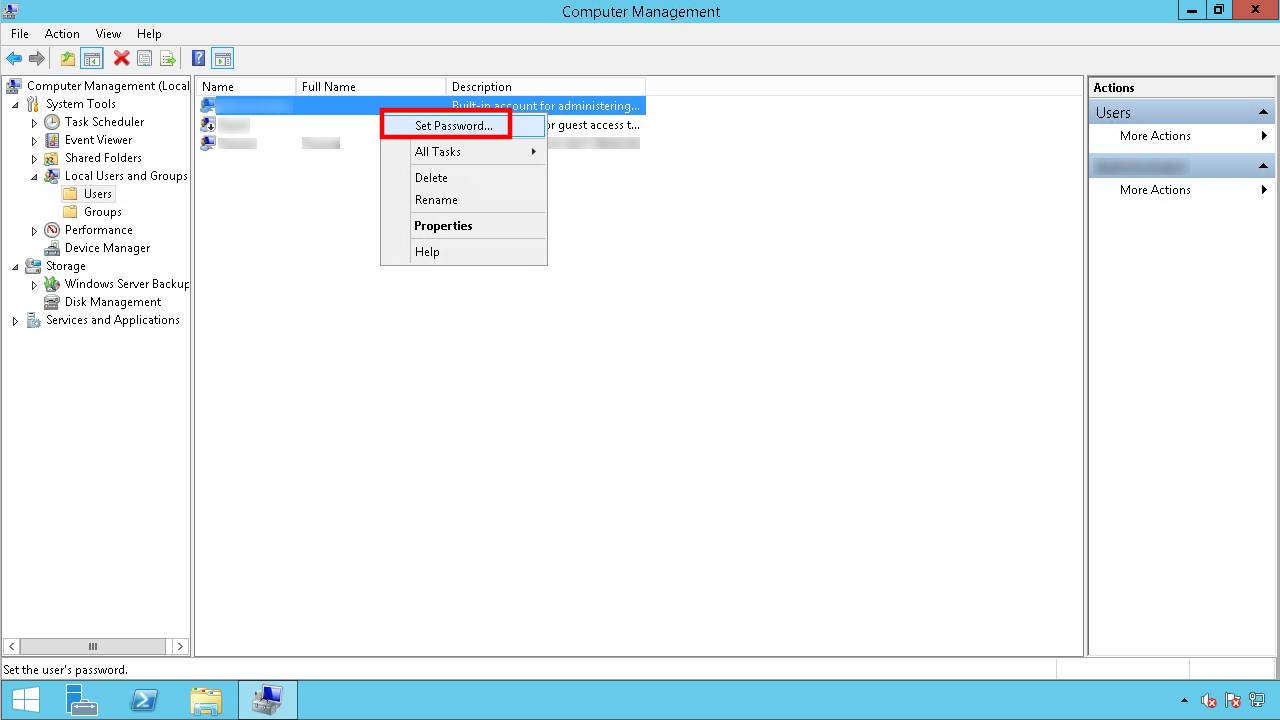Open the Windows Start button
Screen dimensions: 1280x720
tap(26, 700)
